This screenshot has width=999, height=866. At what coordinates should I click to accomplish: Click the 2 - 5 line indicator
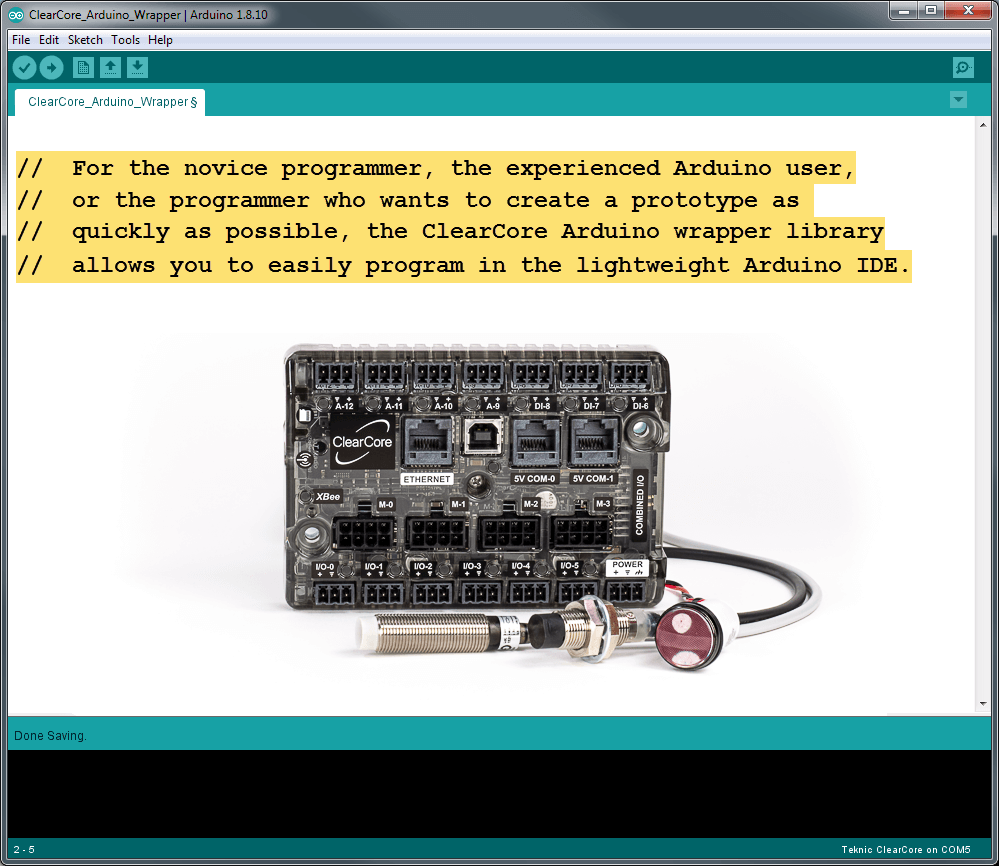click(x=23, y=847)
